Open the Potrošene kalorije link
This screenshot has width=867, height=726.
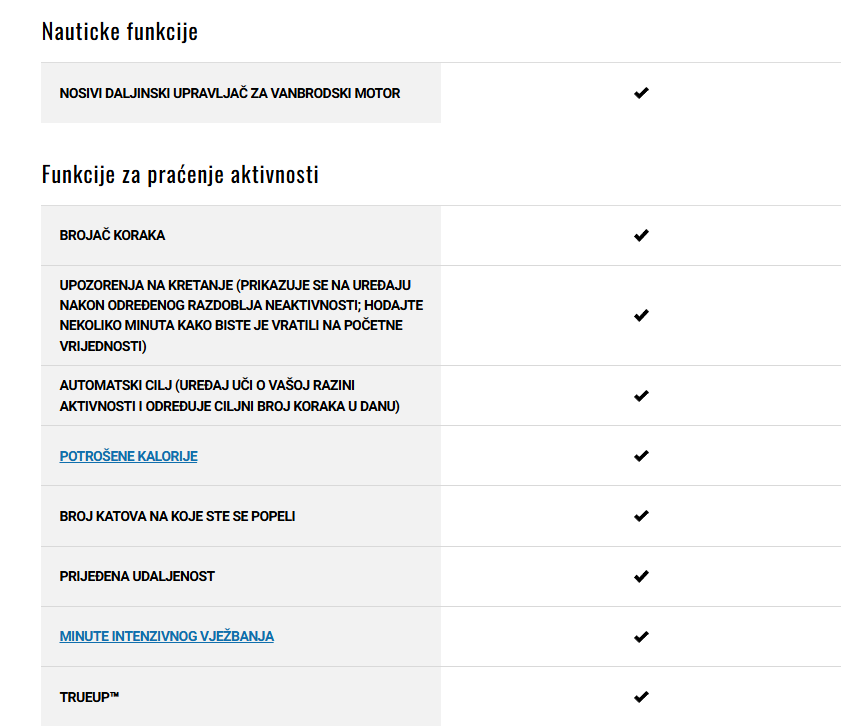pos(128,456)
